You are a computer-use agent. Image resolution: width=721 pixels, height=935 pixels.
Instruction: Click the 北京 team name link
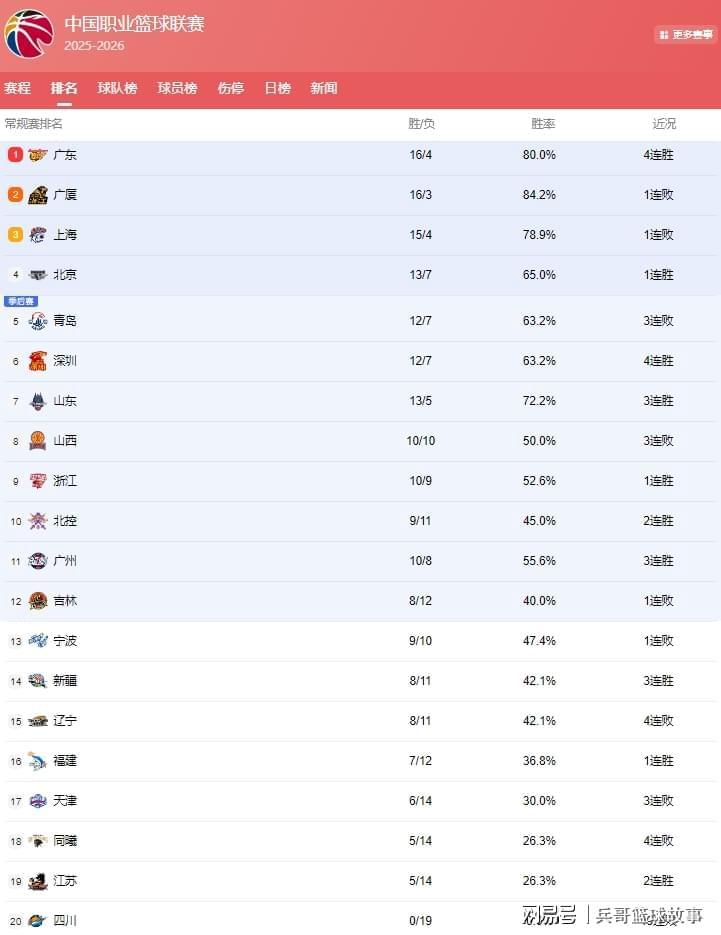coord(65,275)
